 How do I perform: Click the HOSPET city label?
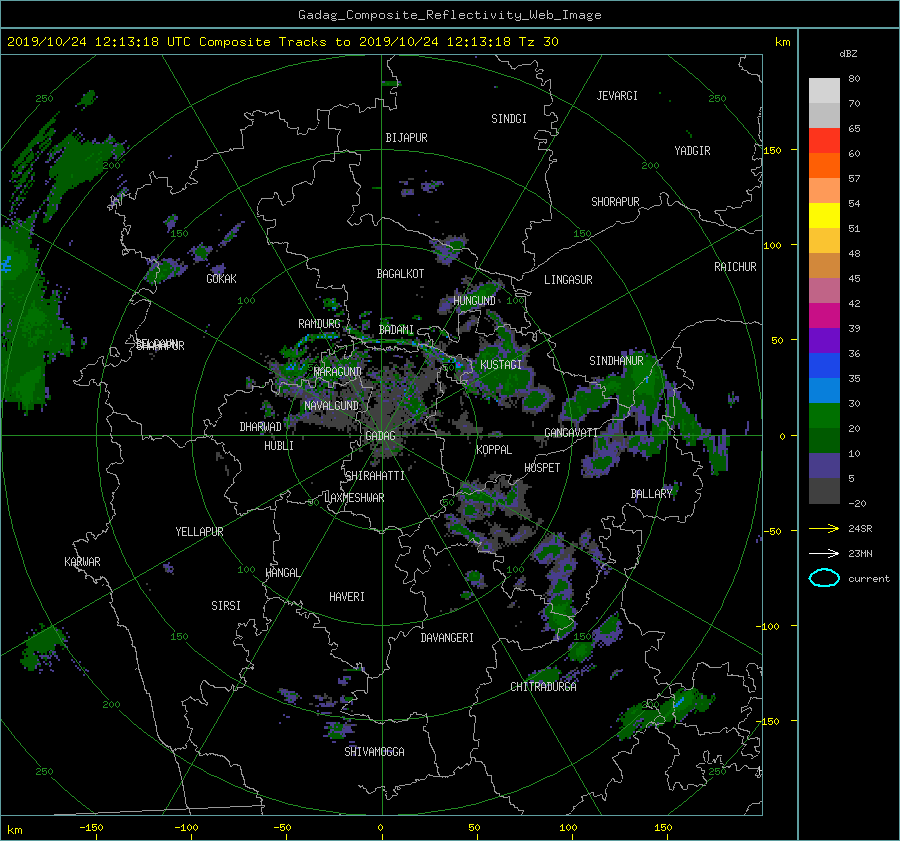542,468
